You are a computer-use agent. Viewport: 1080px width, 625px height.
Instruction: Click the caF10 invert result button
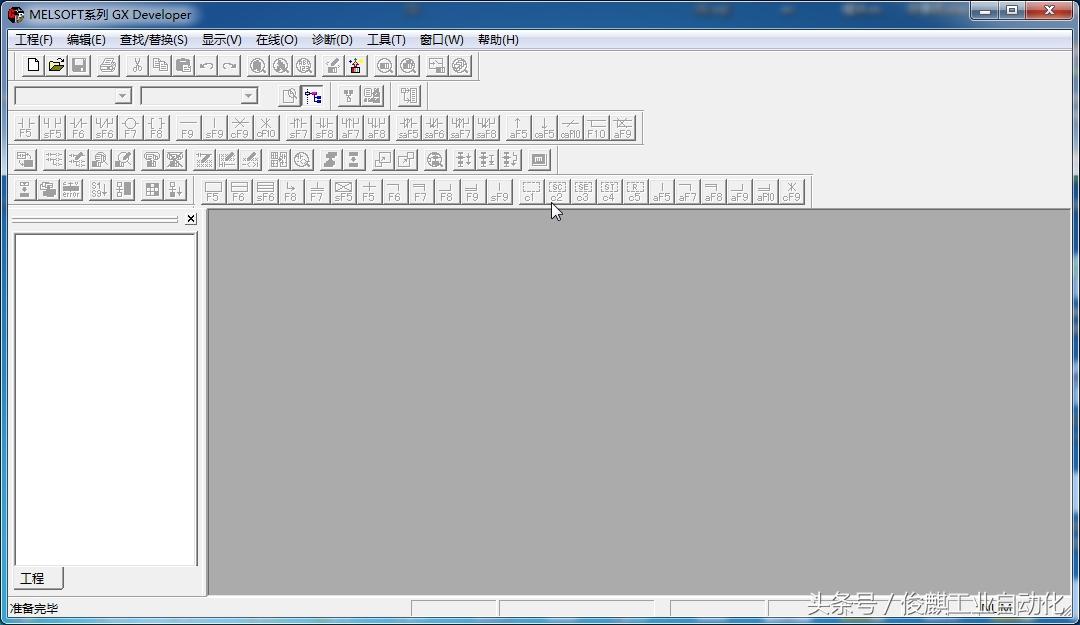tap(570, 127)
